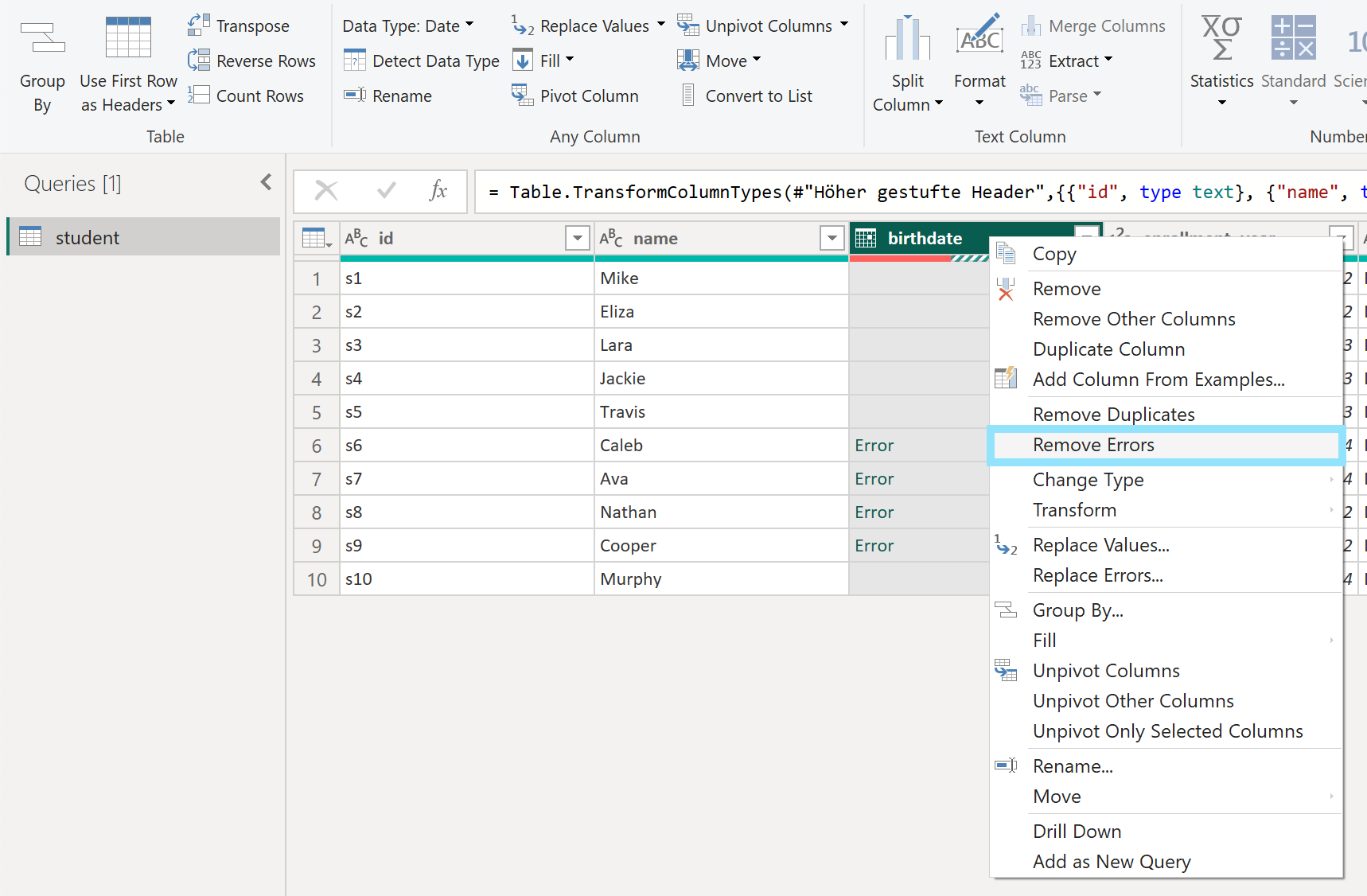Select the student query
The width and height of the screenshot is (1367, 896).
(88, 237)
